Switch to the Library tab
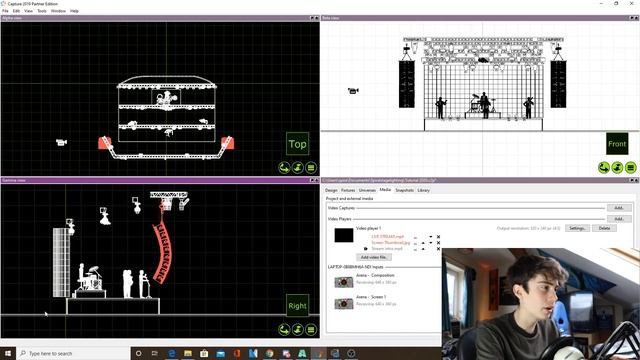Screen dimensions: 640x360 pos(423,190)
